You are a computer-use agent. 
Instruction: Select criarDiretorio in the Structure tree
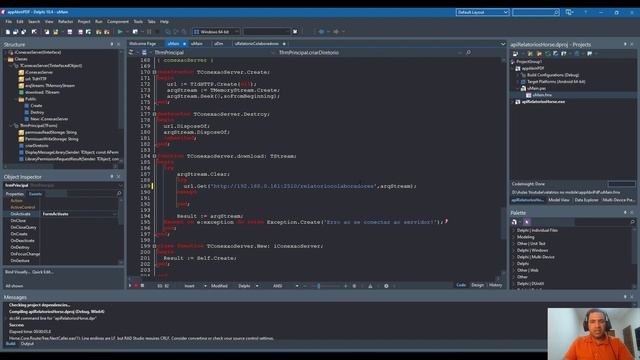tap(37, 146)
